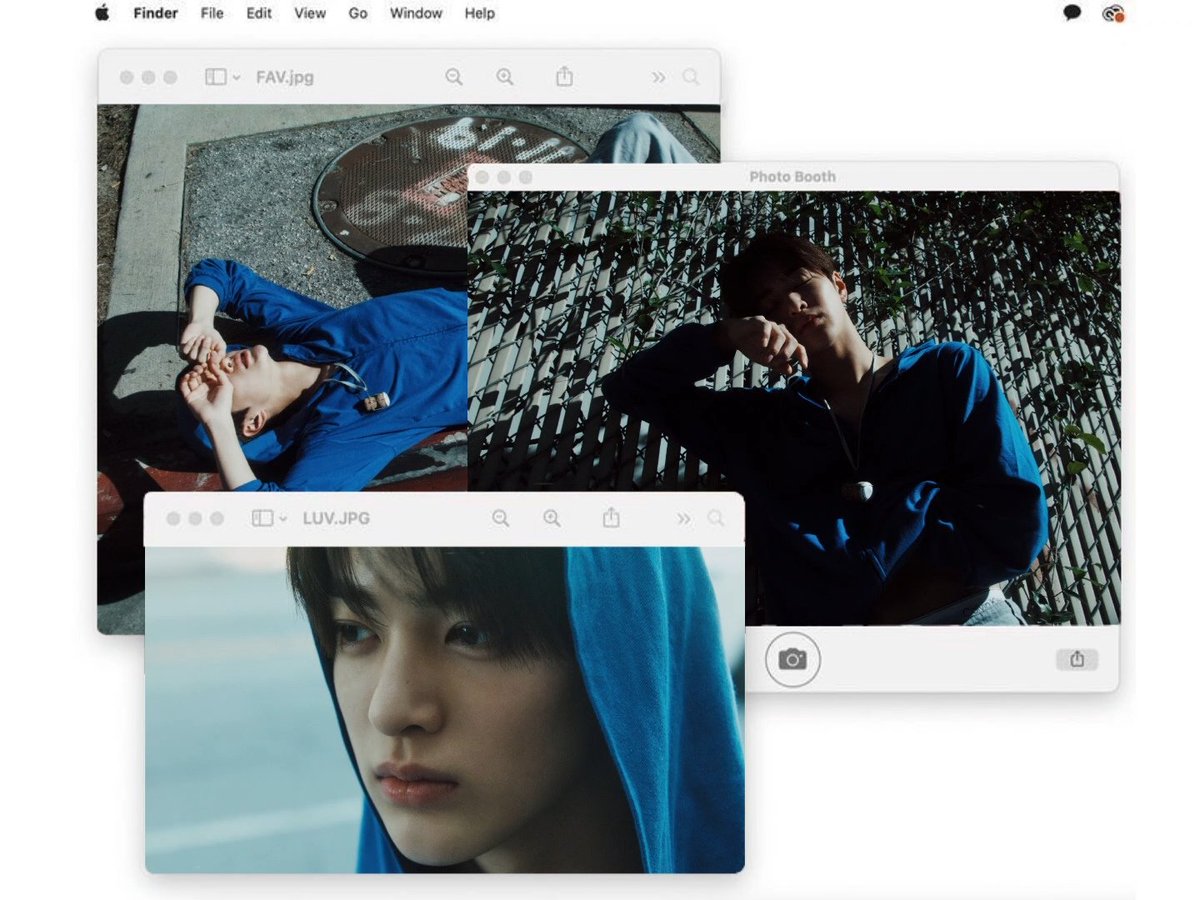Click the Photo Booth share button
This screenshot has height=900, width=1200.
(x=1077, y=659)
